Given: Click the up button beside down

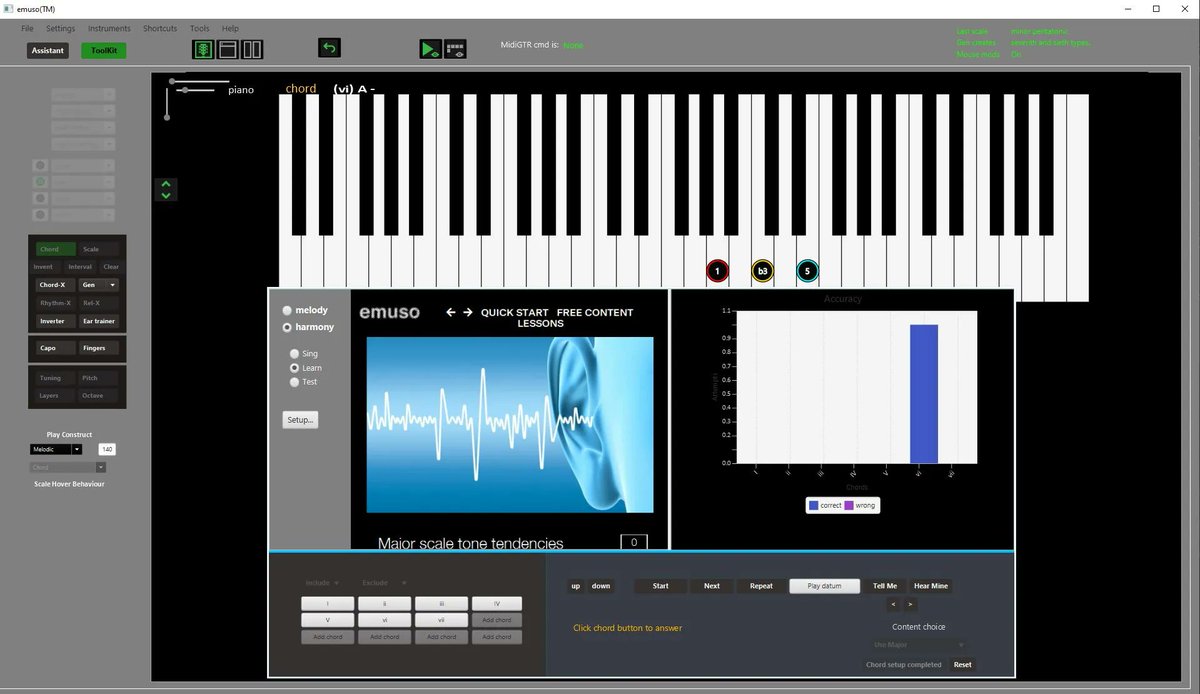Looking at the screenshot, I should click(575, 586).
